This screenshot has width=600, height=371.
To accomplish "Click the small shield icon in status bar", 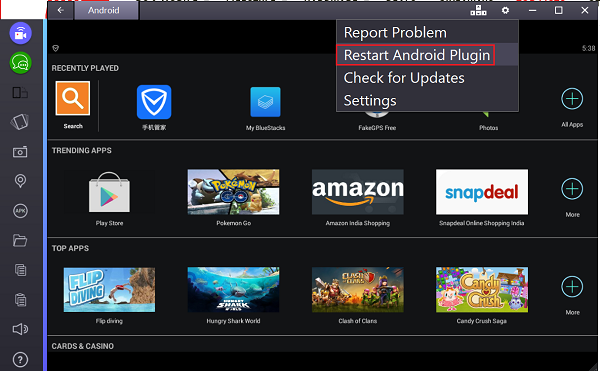I will [x=55, y=48].
